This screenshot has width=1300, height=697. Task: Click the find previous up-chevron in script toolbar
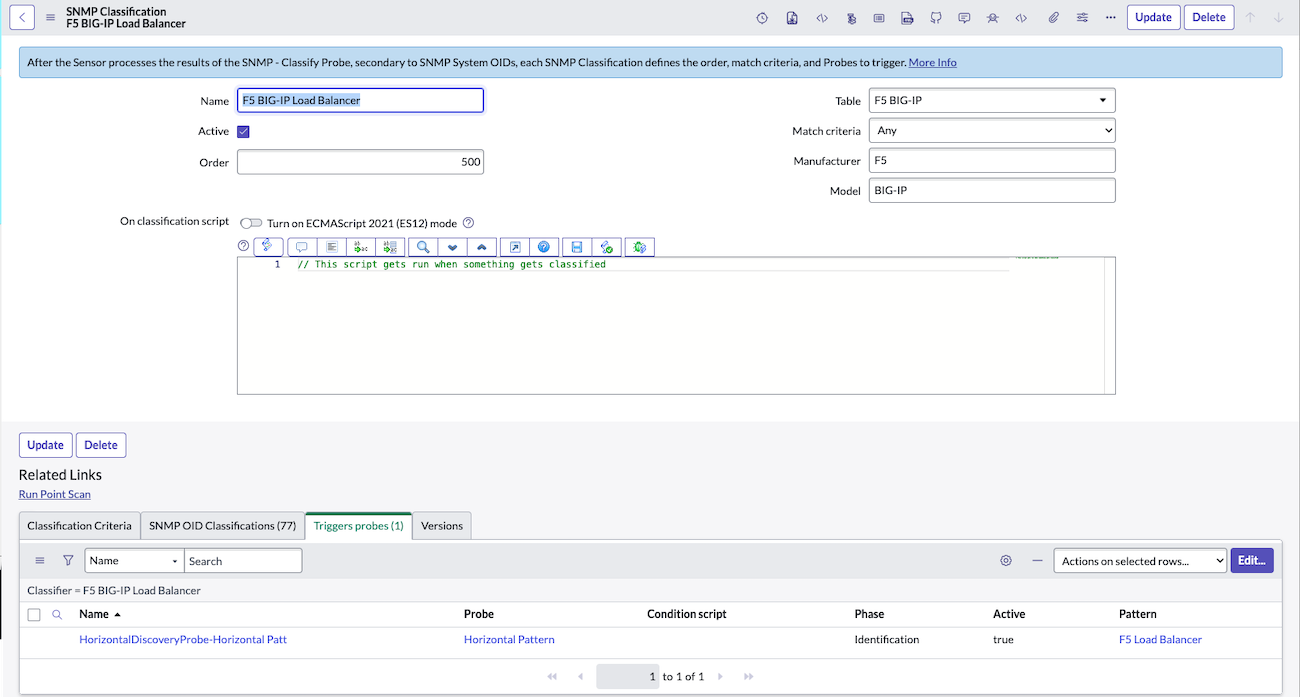pos(481,246)
